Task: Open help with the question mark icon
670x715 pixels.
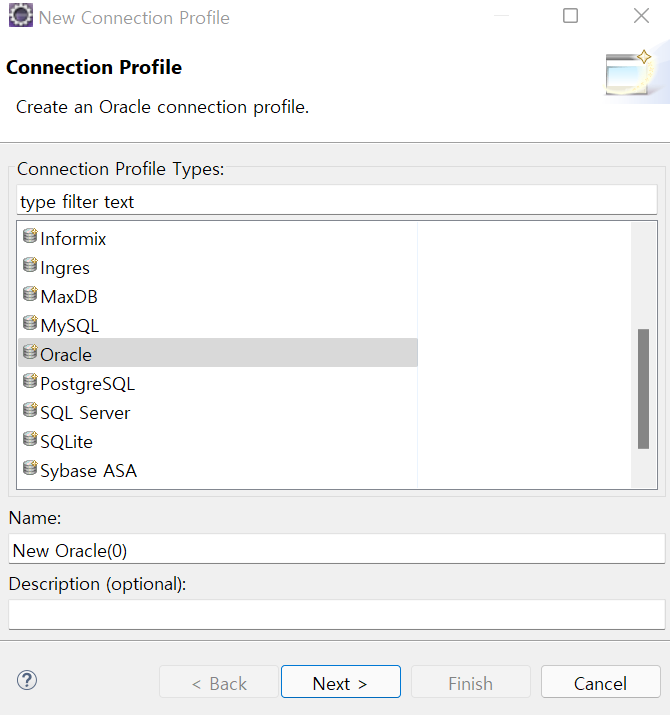Action: (x=27, y=681)
